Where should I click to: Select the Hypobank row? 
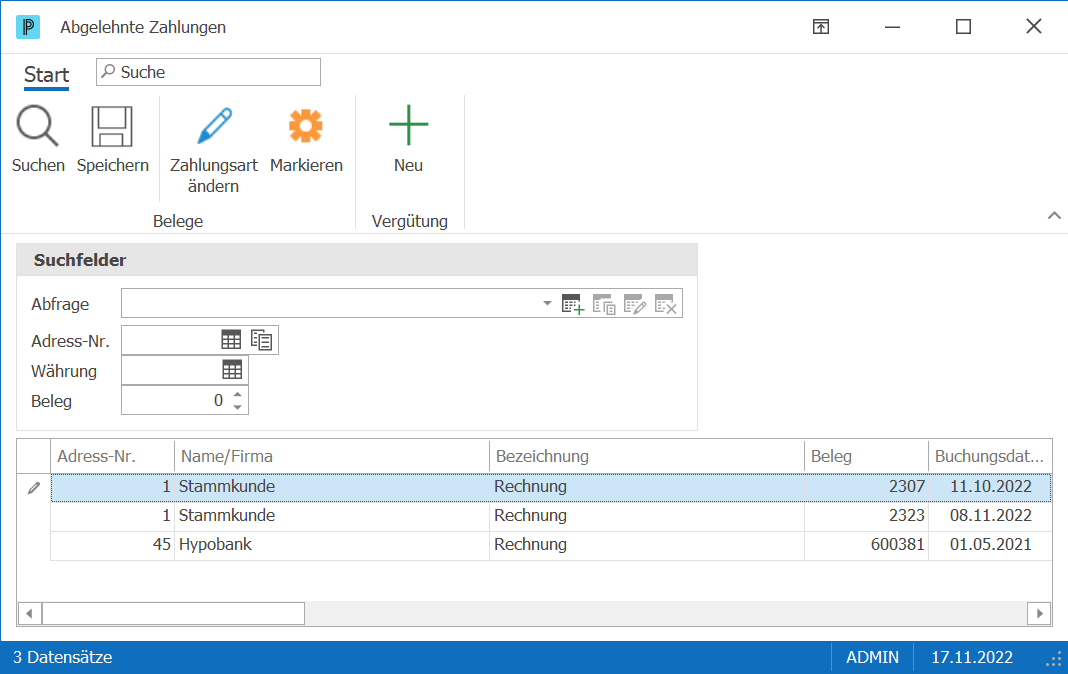[x=551, y=545]
